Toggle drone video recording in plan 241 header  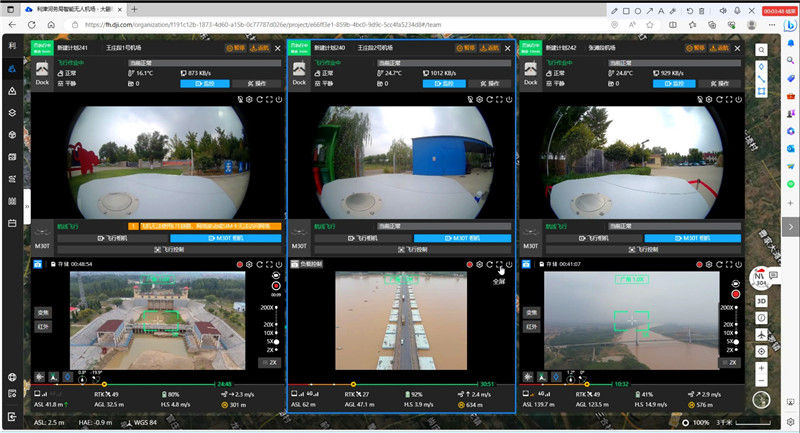click(x=239, y=264)
